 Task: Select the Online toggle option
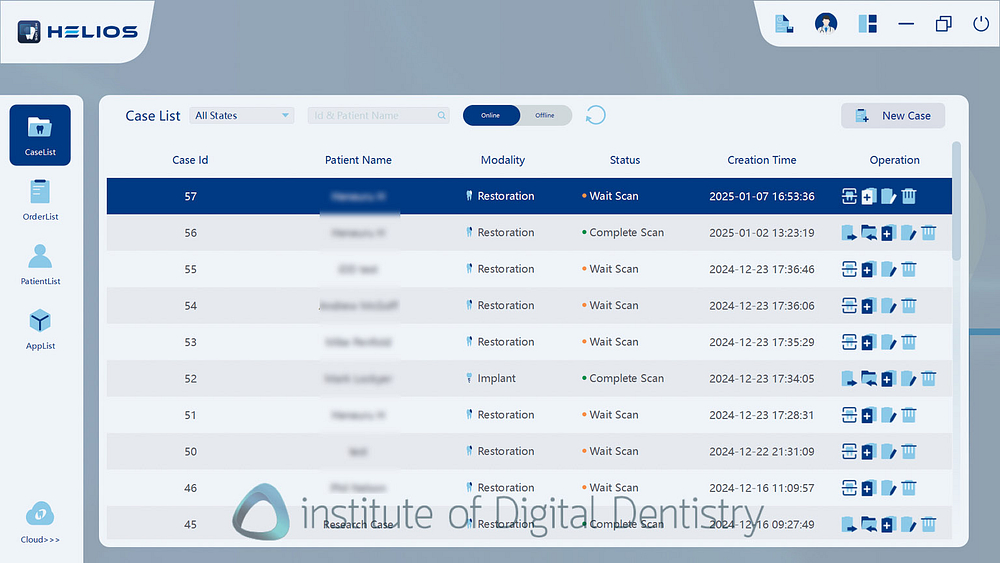tap(491, 116)
